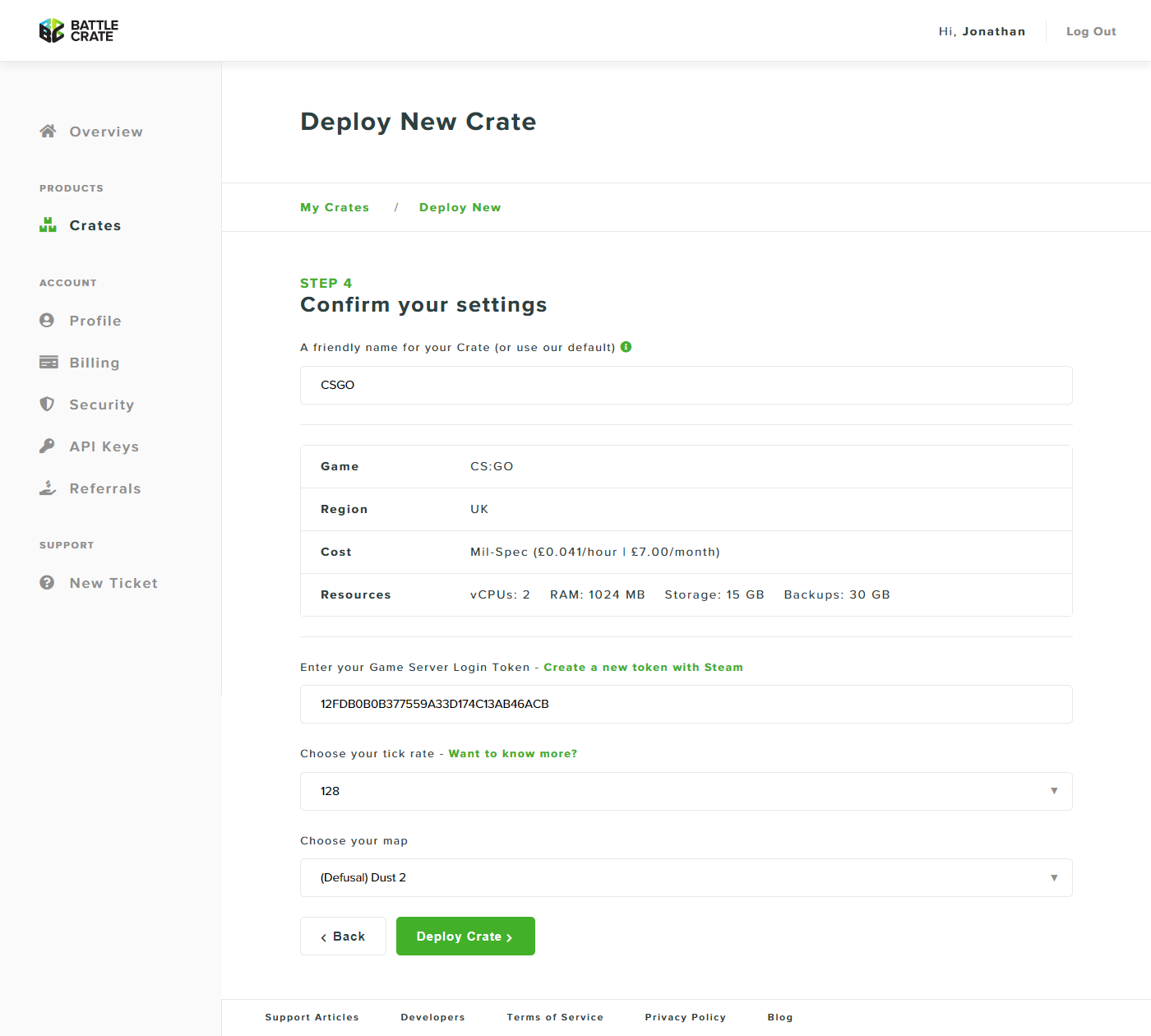Click the Backups: 30 GB resource text

[x=837, y=594]
